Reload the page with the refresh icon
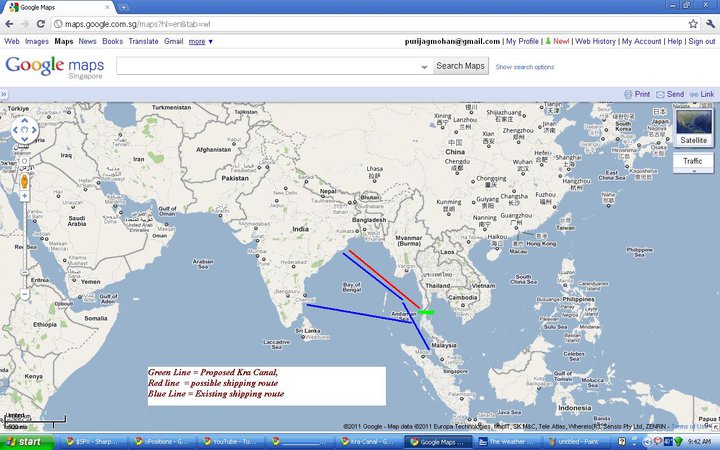Viewport: 720px width, 450px height. [x=41, y=24]
